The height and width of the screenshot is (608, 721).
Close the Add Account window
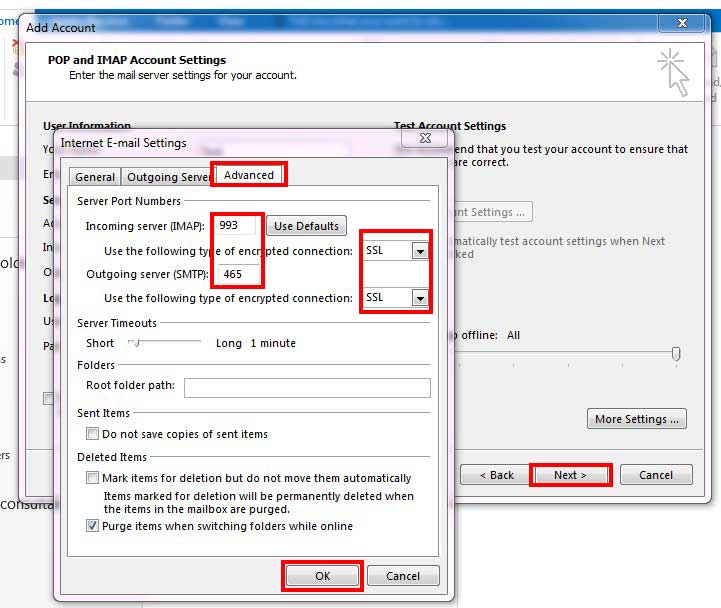point(681,25)
